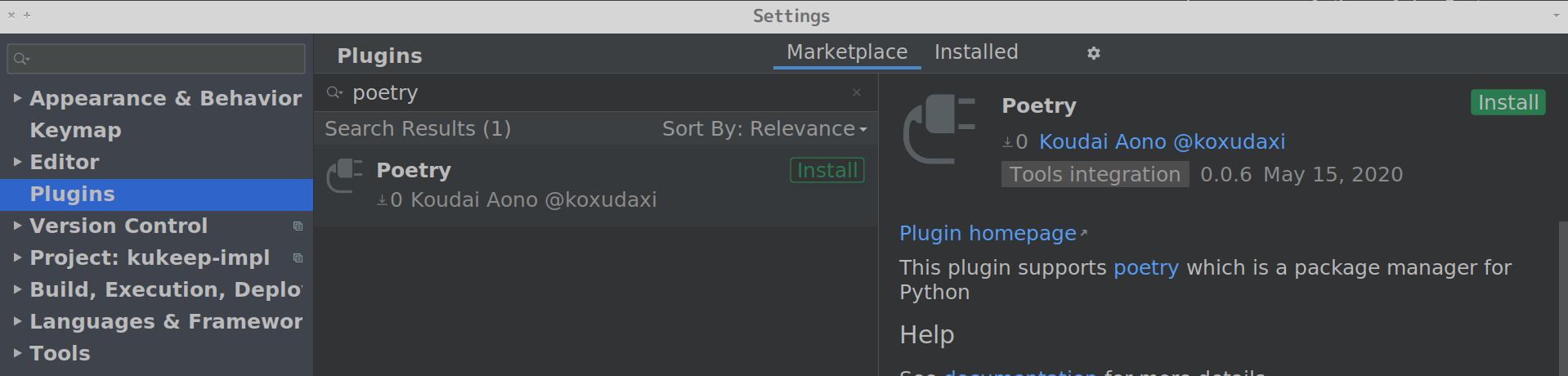1568x376 pixels.
Task: Expand the Tools settings section
Action: tap(17, 353)
